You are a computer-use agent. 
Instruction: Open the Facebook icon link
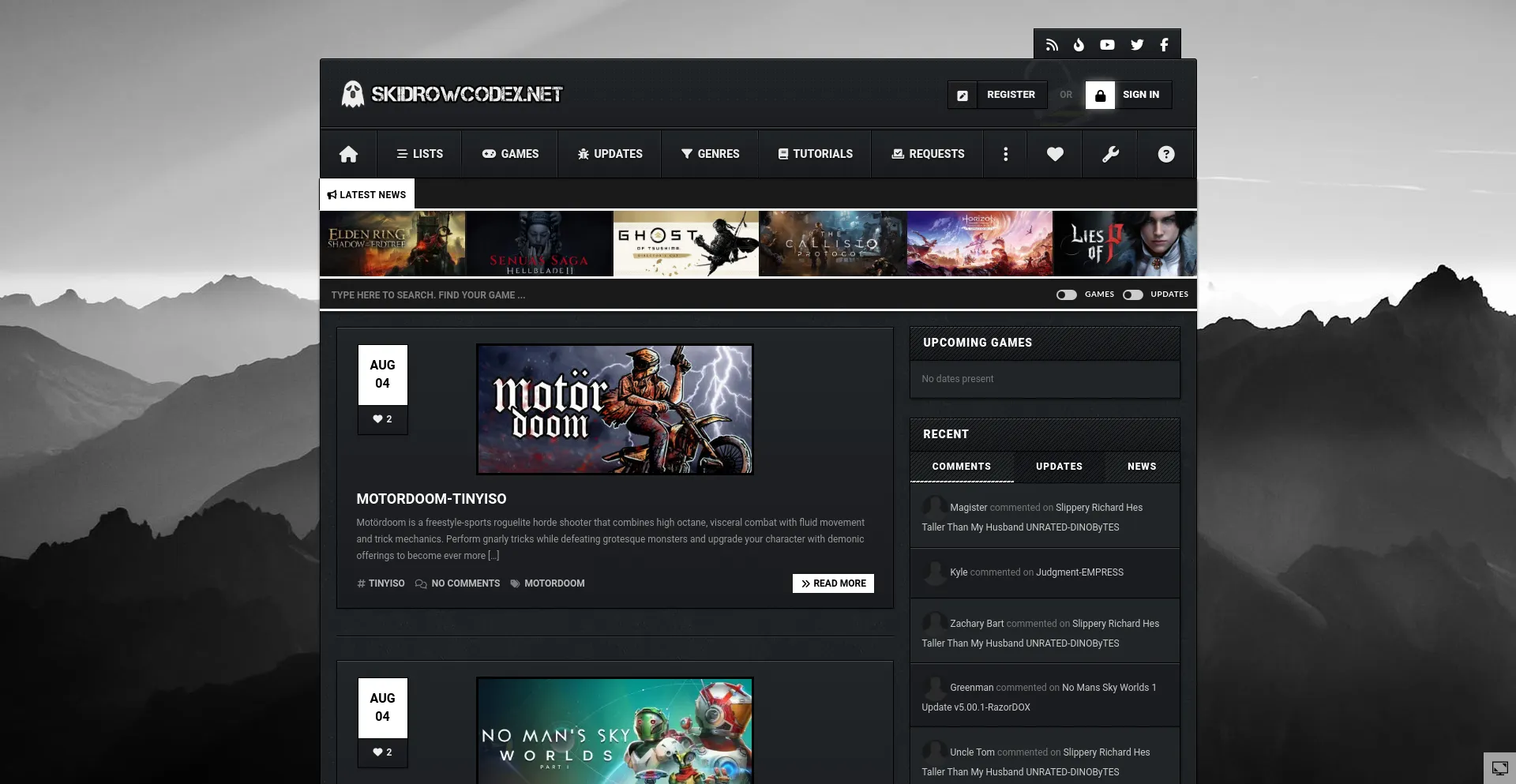pyautogui.click(x=1164, y=45)
